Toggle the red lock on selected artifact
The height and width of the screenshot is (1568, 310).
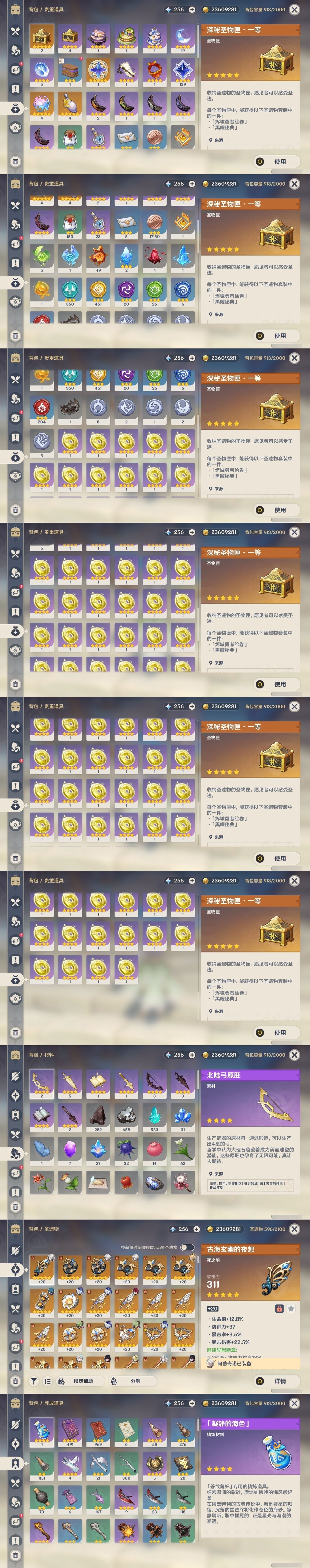coord(279,1309)
